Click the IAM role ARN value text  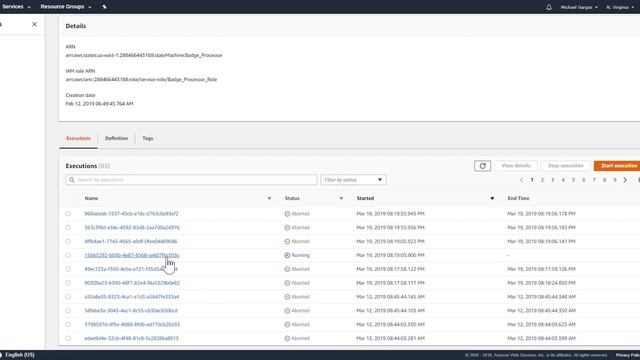[x=141, y=80]
